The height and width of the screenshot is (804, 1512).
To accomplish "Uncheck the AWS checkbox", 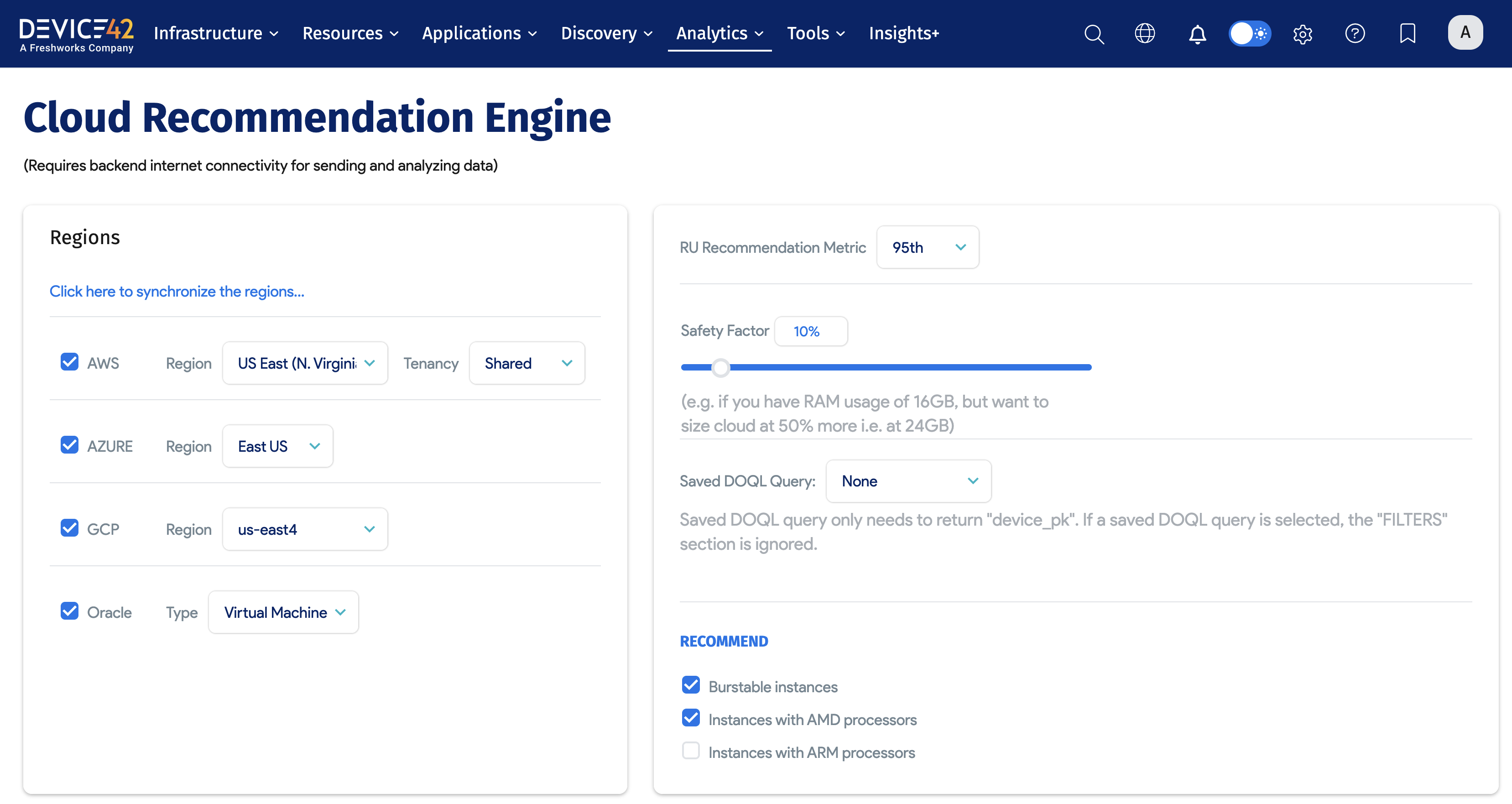I will [69, 362].
